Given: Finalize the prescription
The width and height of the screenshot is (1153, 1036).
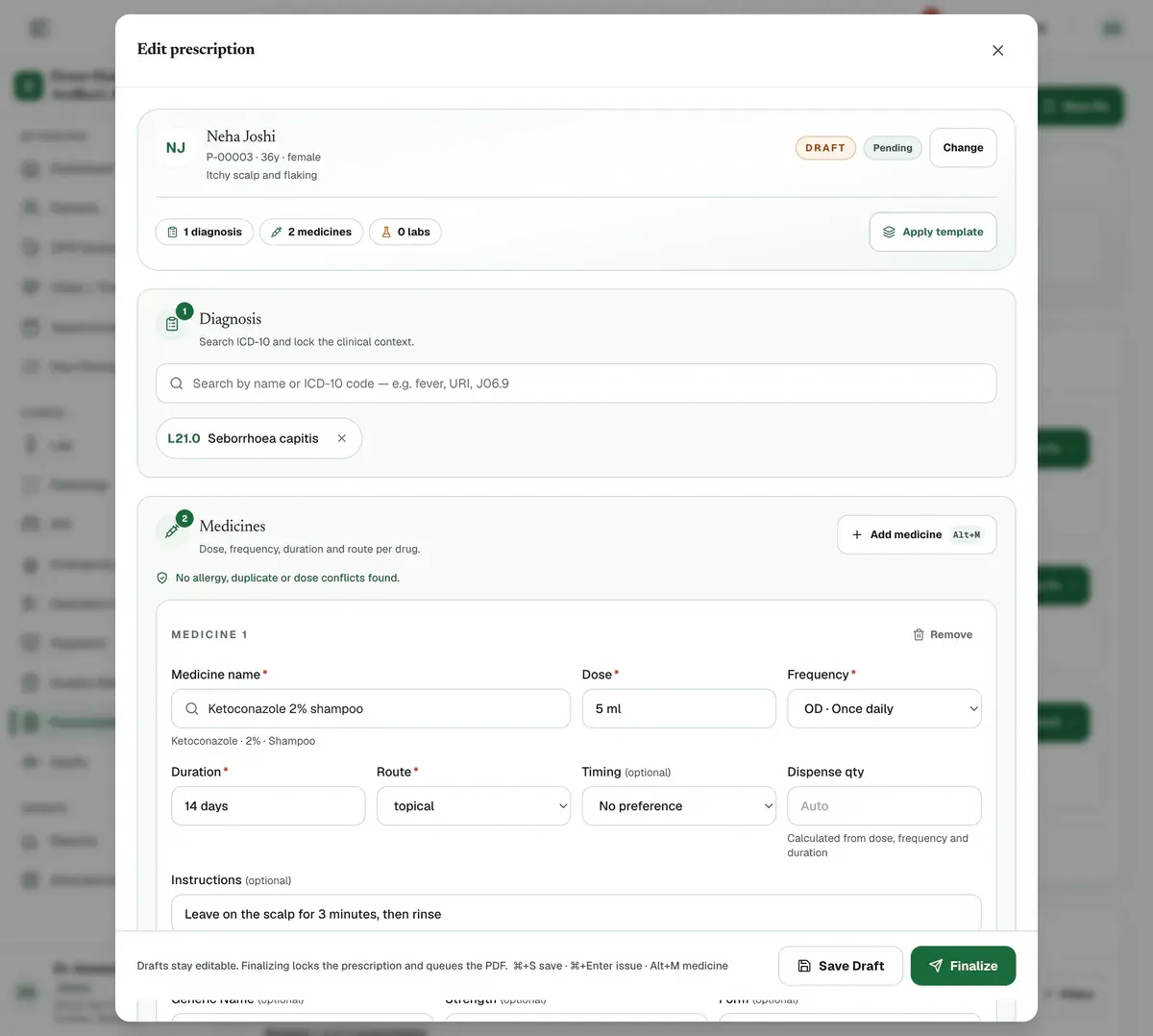Looking at the screenshot, I should [963, 966].
